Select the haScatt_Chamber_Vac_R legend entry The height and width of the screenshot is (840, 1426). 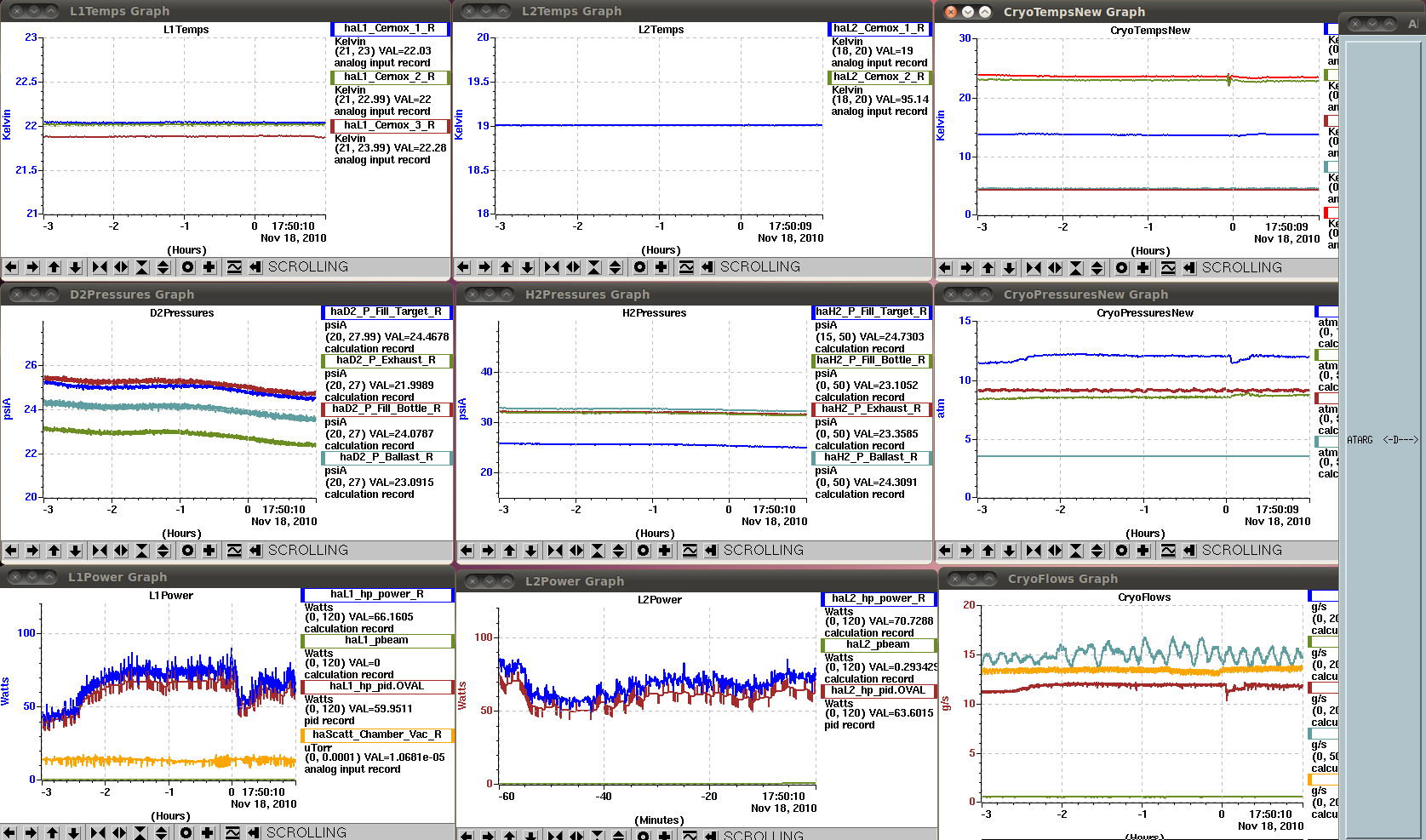tap(377, 734)
